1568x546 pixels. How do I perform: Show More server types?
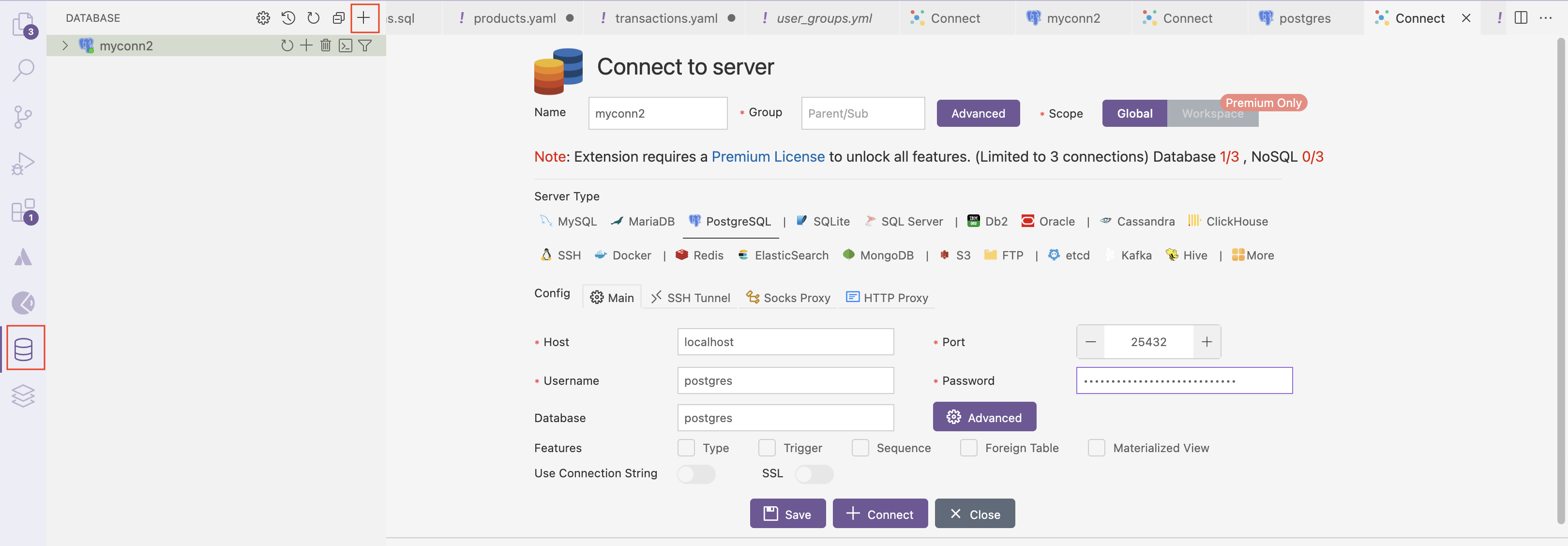pyautogui.click(x=1252, y=255)
